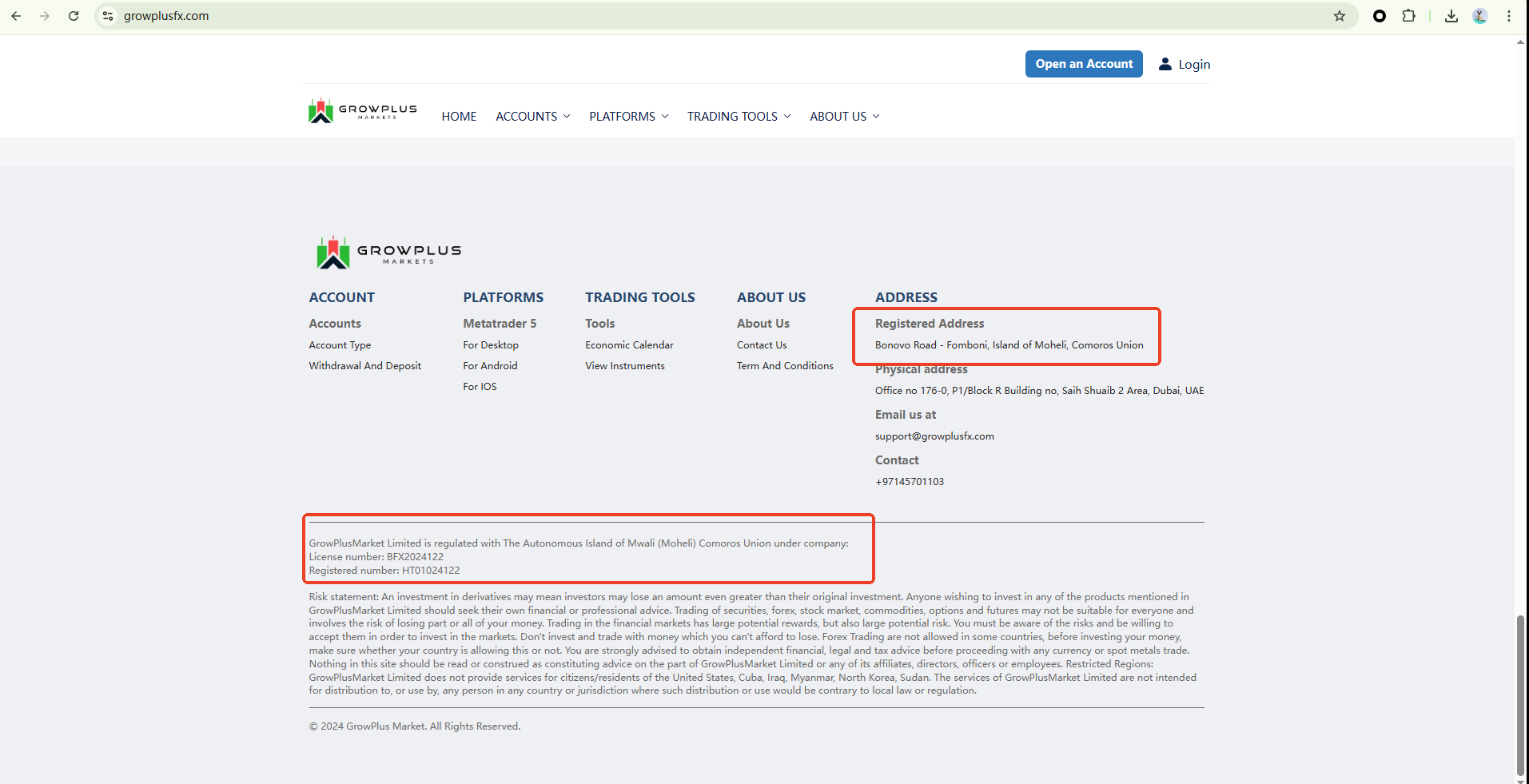The height and width of the screenshot is (784, 1529).
Task: Open the browser extensions puzzle icon
Action: click(x=1408, y=16)
